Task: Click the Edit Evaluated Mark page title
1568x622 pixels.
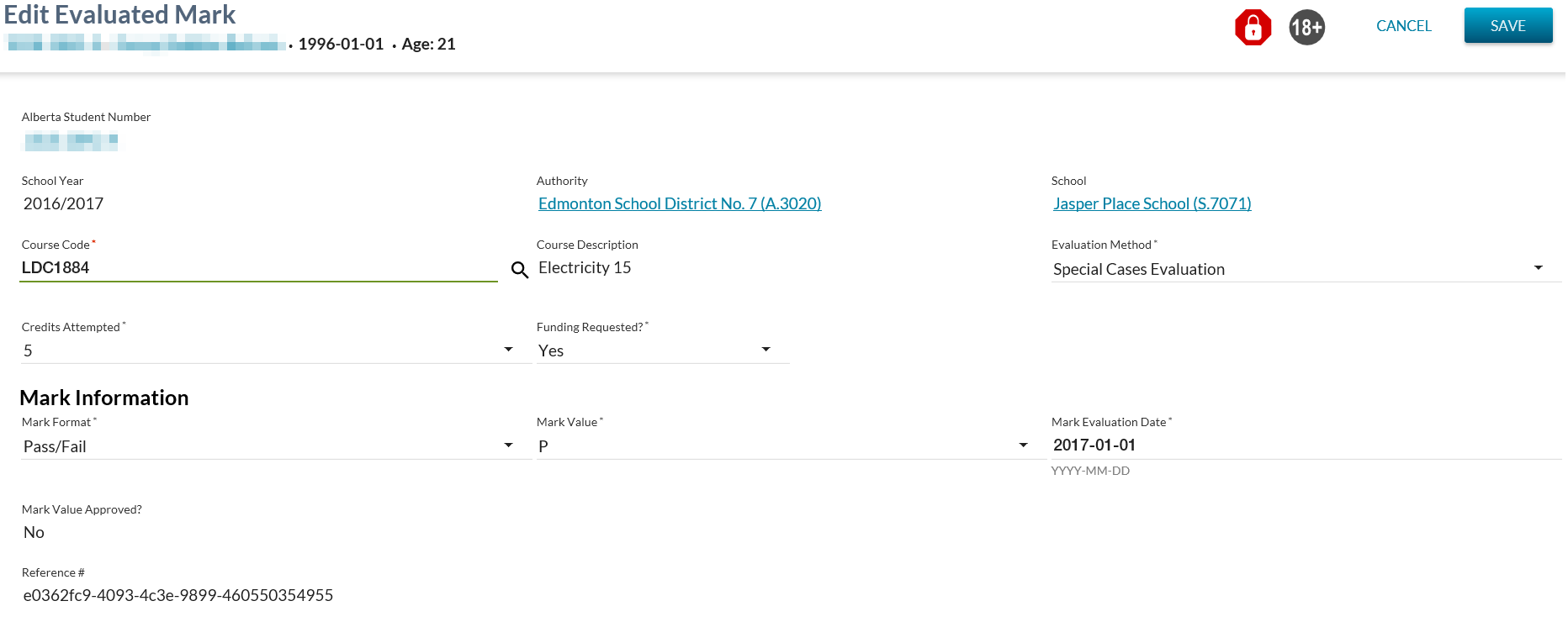Action: [x=119, y=14]
